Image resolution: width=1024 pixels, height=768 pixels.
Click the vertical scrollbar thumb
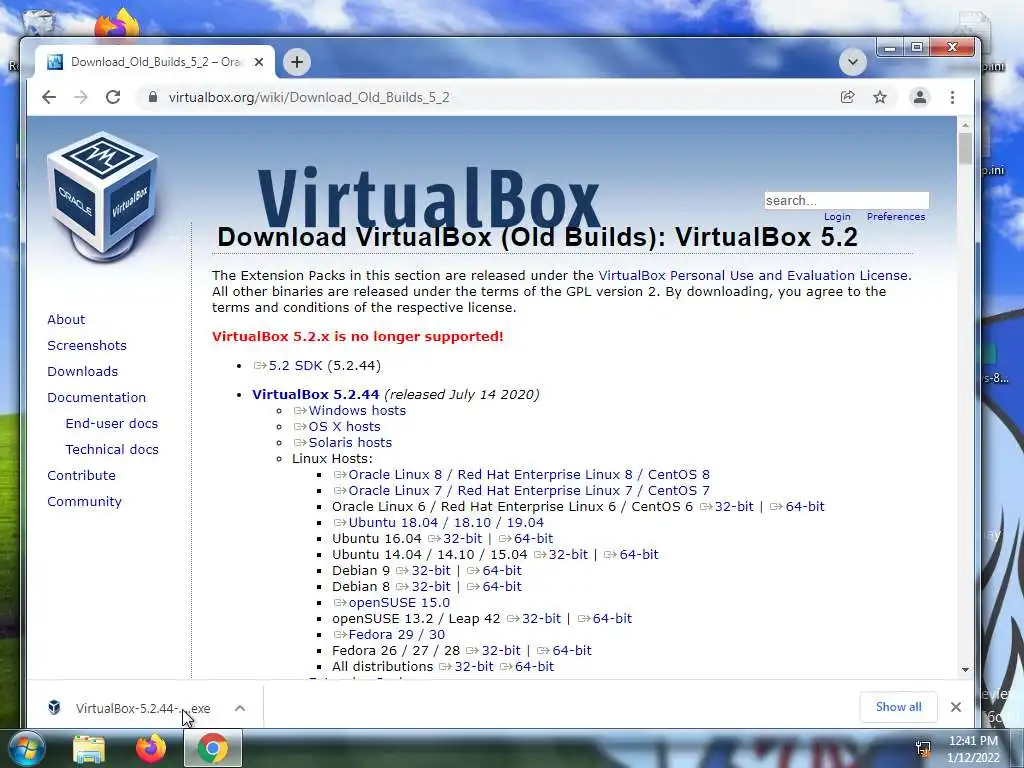tap(965, 148)
